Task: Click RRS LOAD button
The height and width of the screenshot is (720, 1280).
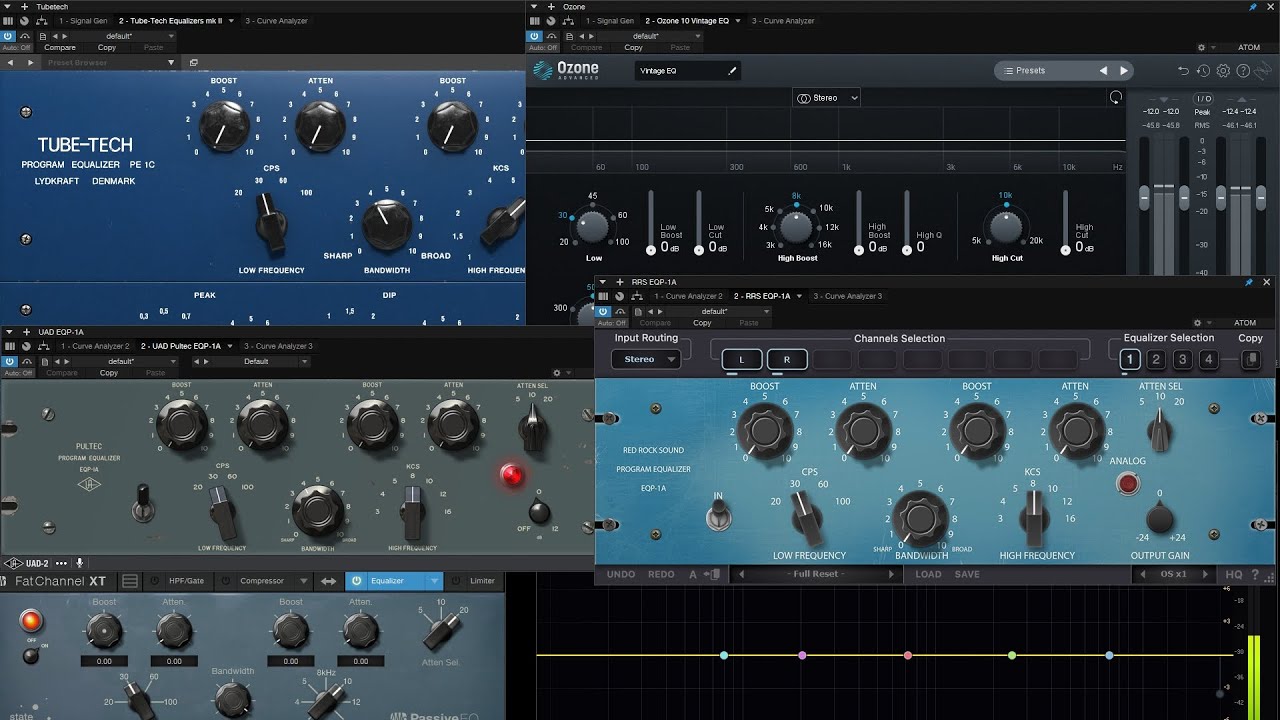Action: 928,574
